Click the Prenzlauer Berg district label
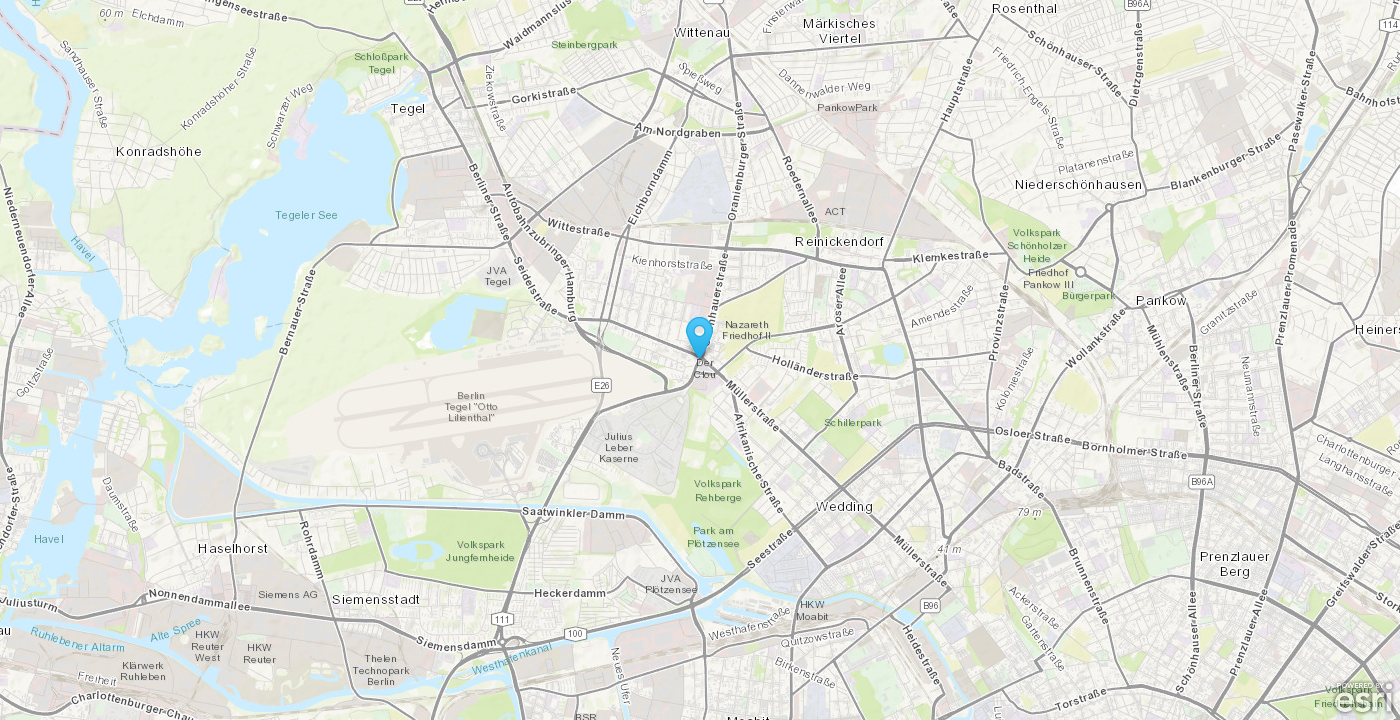 [x=1235, y=564]
